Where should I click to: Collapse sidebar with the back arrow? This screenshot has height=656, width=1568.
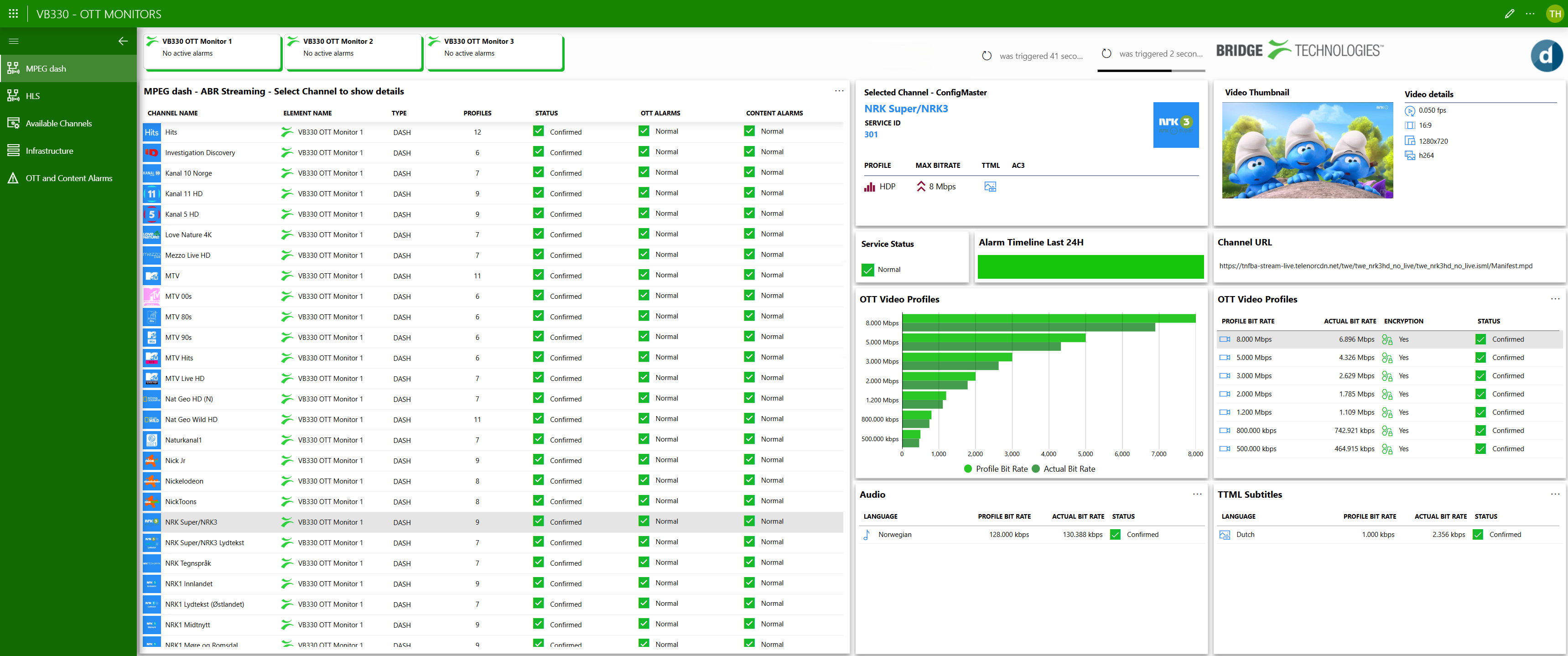point(123,41)
